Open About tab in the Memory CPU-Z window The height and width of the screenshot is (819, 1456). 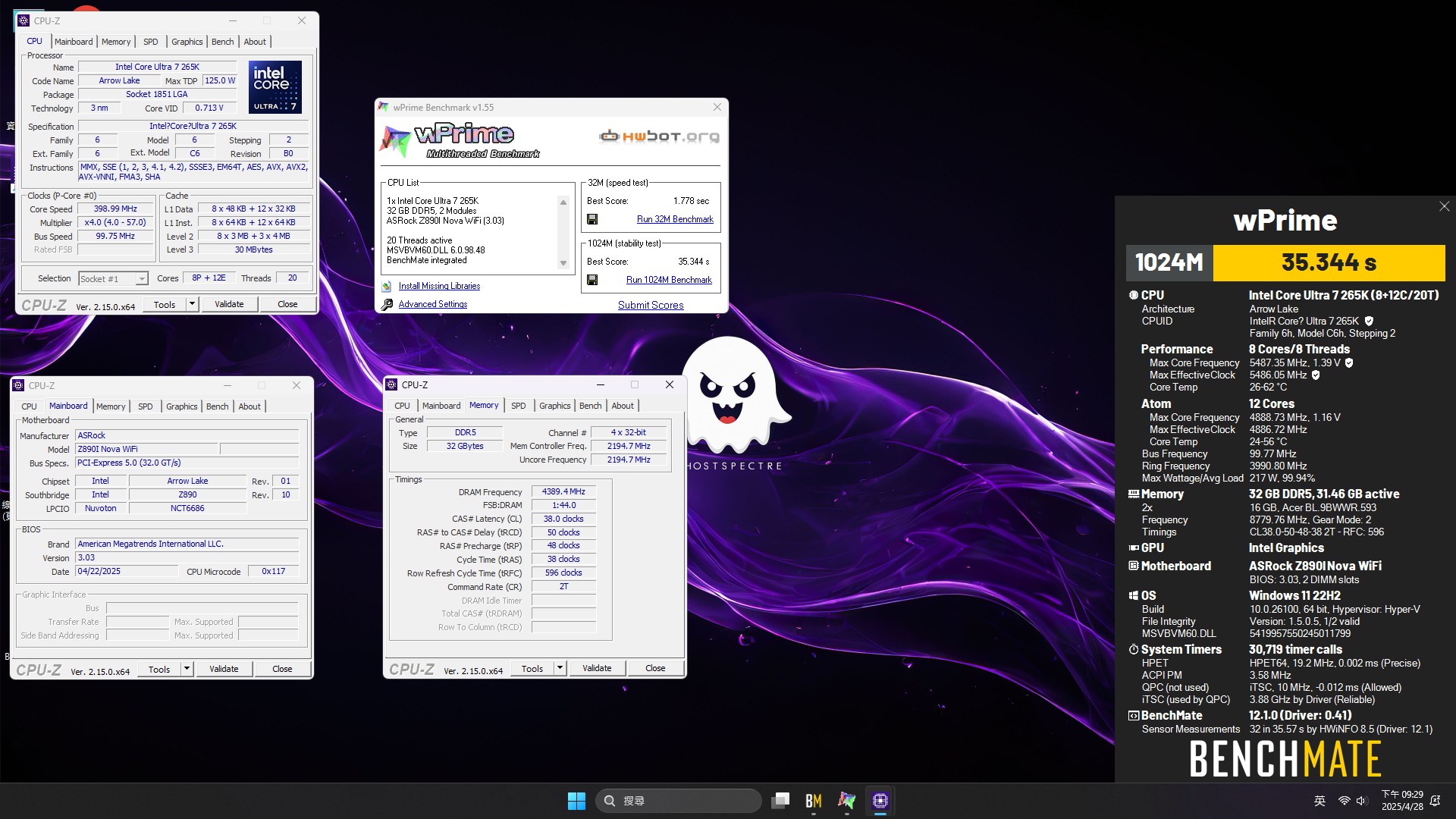623,406
